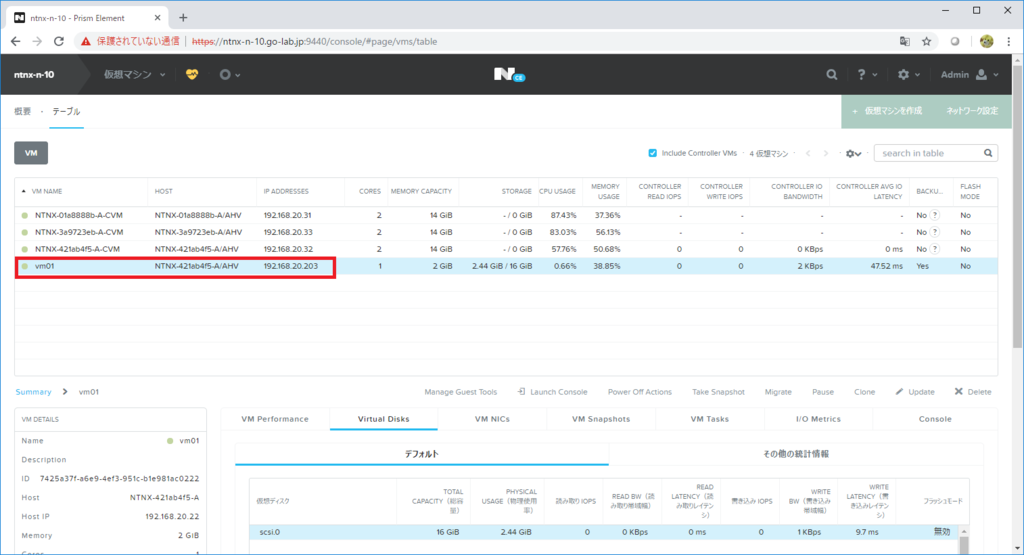Click the browser profile avatar
This screenshot has width=1024, height=555.
986,41
